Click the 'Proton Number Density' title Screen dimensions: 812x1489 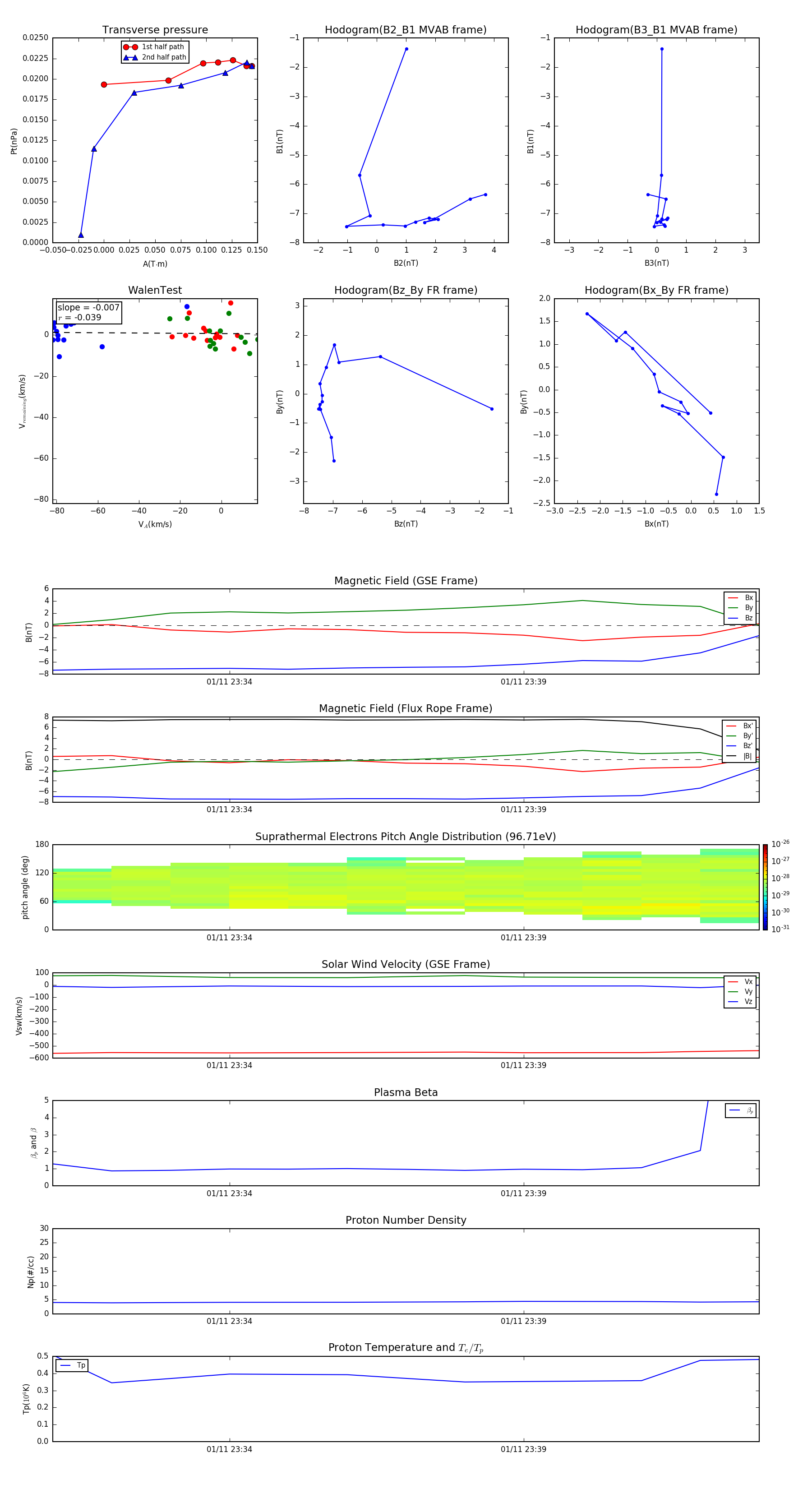[406, 1220]
